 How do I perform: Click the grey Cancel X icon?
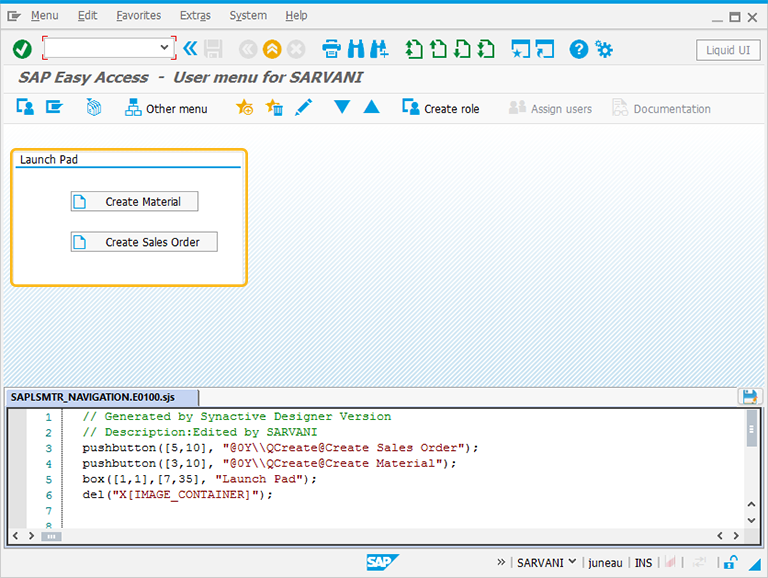pos(296,49)
